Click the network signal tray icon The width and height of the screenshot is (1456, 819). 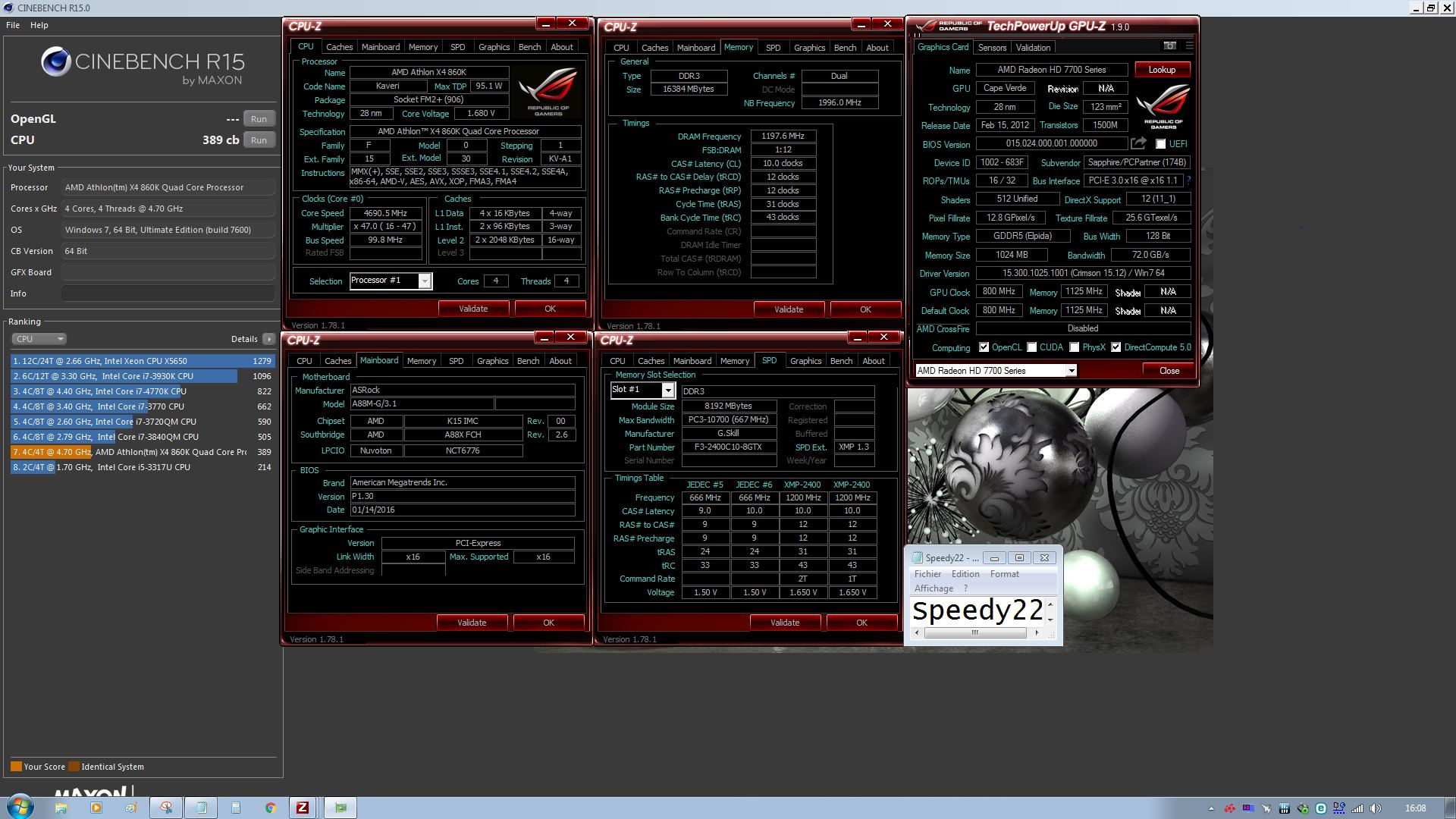point(1357,808)
